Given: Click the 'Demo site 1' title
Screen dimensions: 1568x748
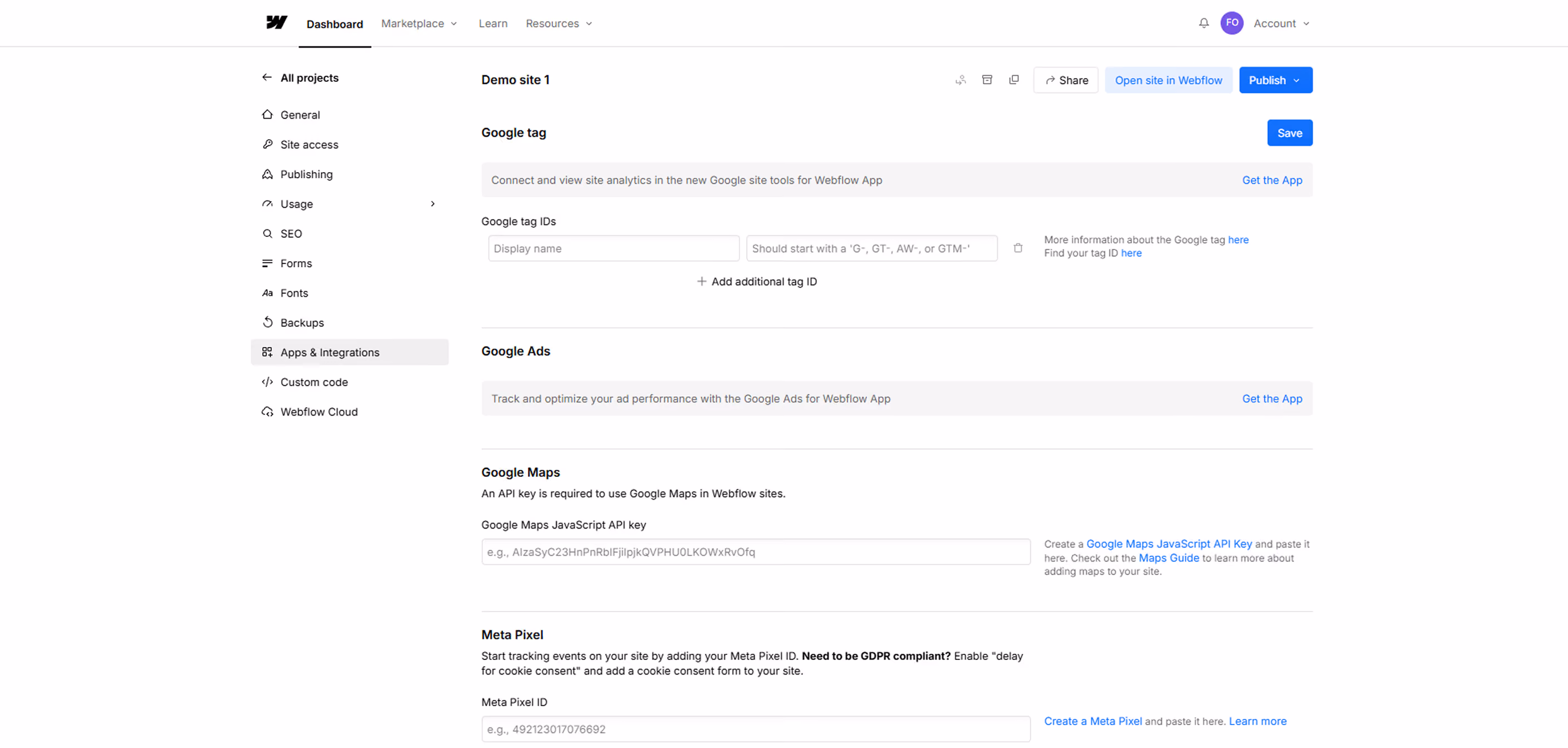Looking at the screenshot, I should click(515, 80).
